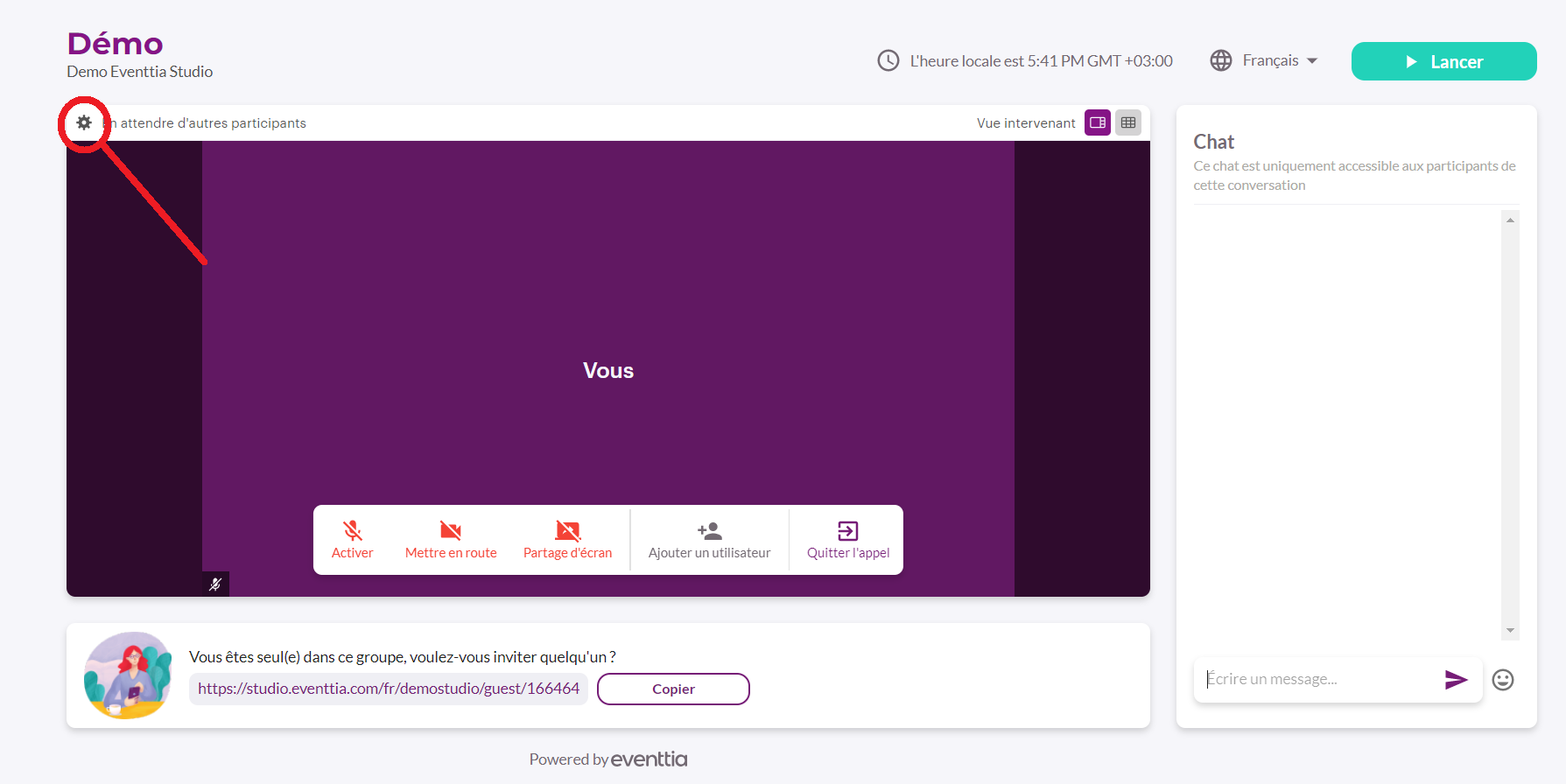Image resolution: width=1566 pixels, height=784 pixels.
Task: Expand the Français language dropdown
Action: pos(1270,60)
